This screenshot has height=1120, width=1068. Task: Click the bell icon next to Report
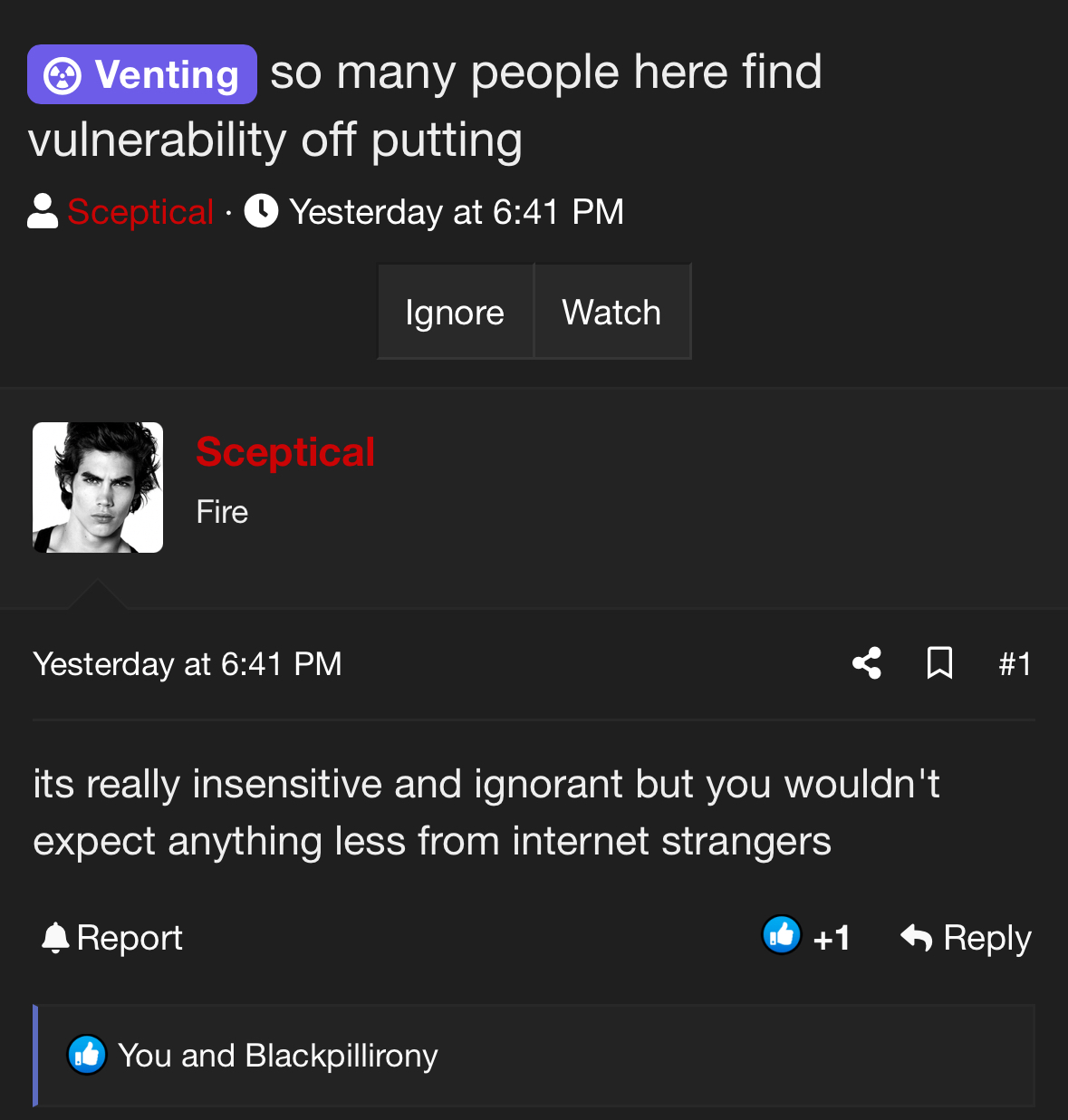[x=55, y=937]
